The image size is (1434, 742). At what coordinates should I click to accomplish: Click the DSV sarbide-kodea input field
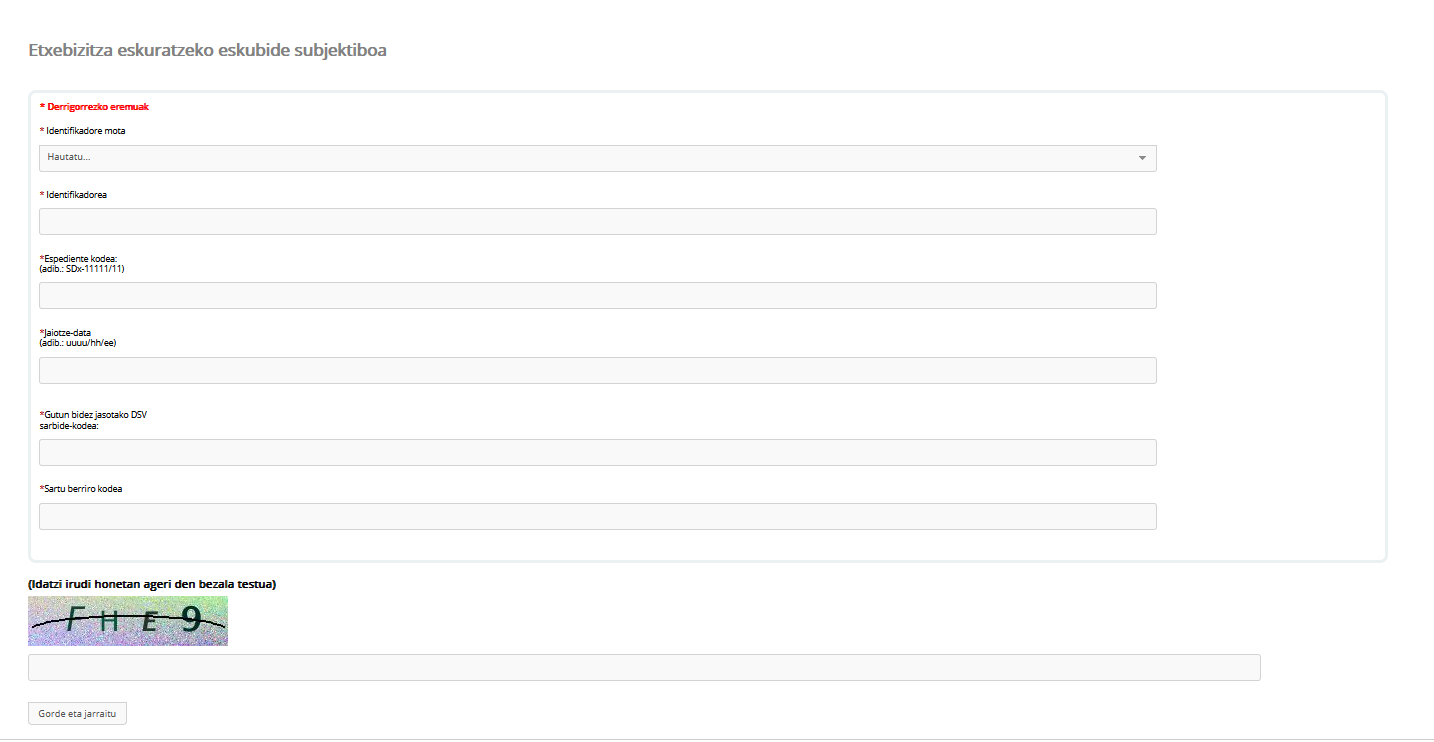tap(597, 452)
